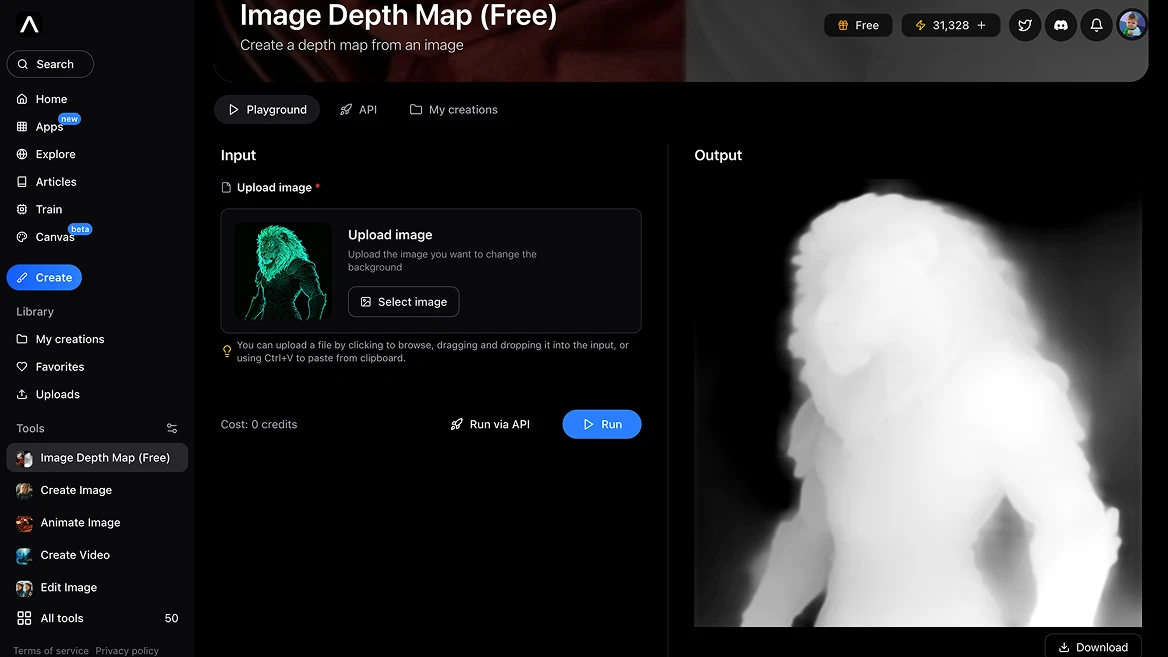Switch to the My creations tab

coord(453,110)
